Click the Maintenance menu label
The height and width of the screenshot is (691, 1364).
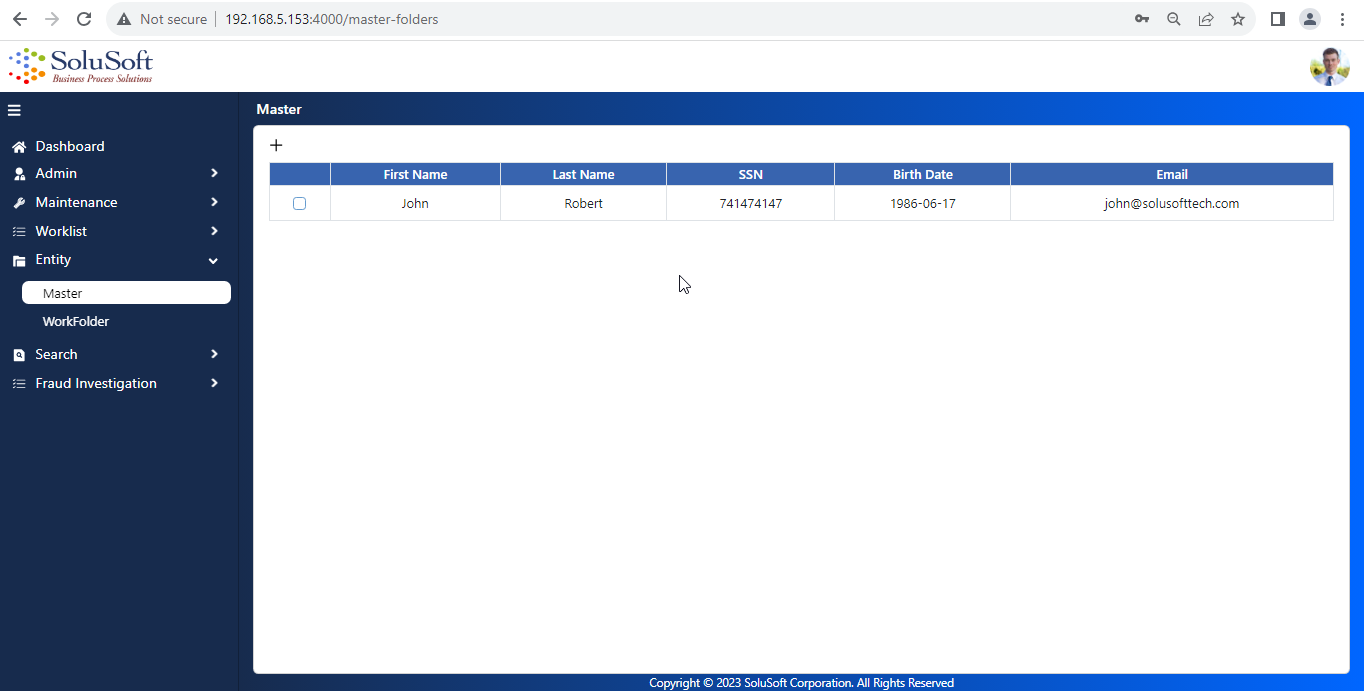click(76, 202)
